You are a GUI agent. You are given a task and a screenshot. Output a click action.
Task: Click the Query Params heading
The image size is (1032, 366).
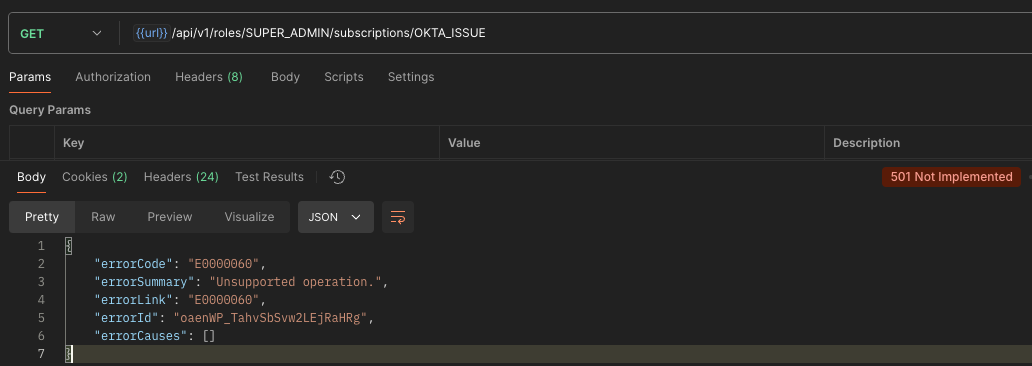point(50,110)
